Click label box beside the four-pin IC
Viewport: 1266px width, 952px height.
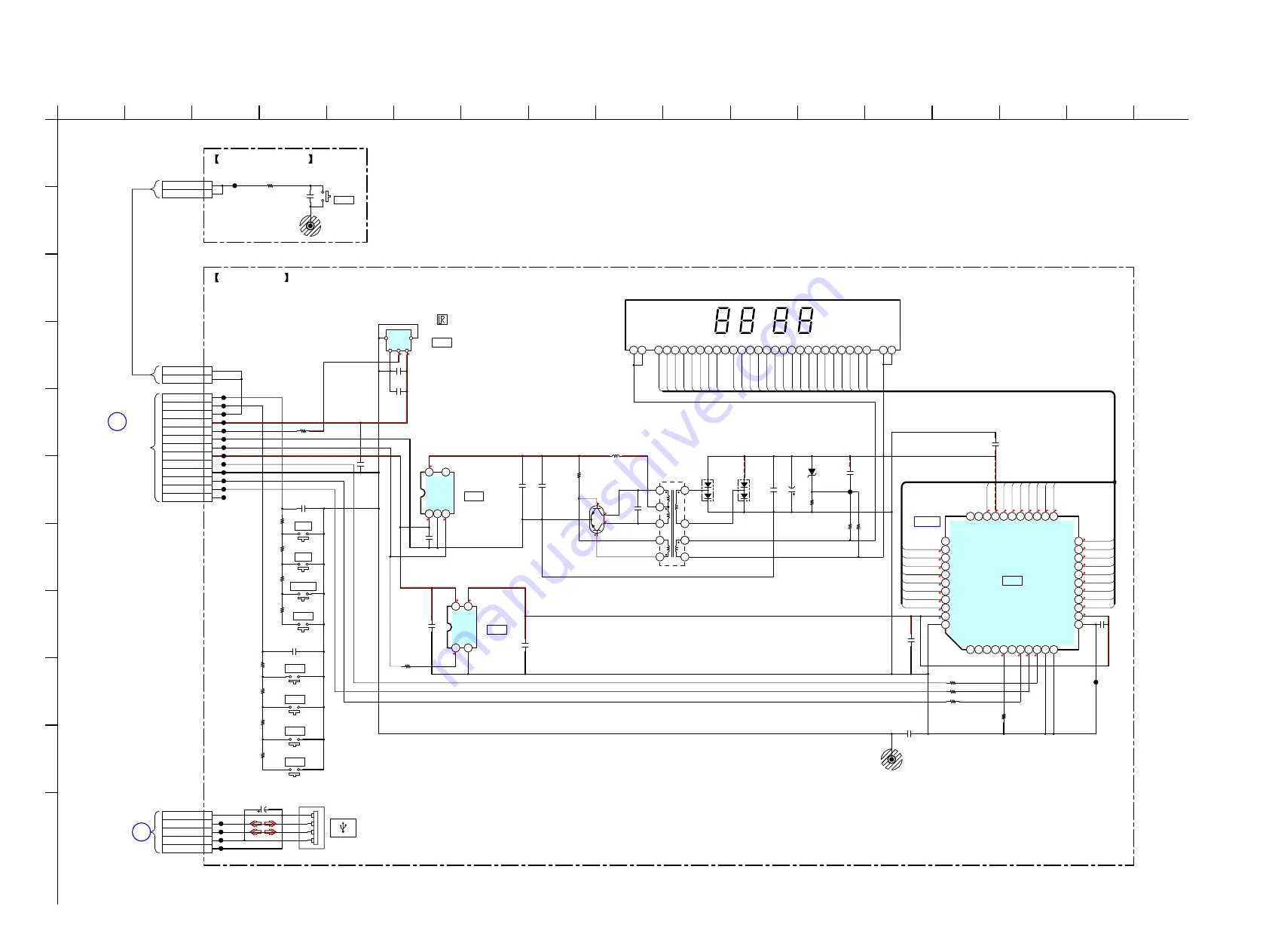(497, 629)
